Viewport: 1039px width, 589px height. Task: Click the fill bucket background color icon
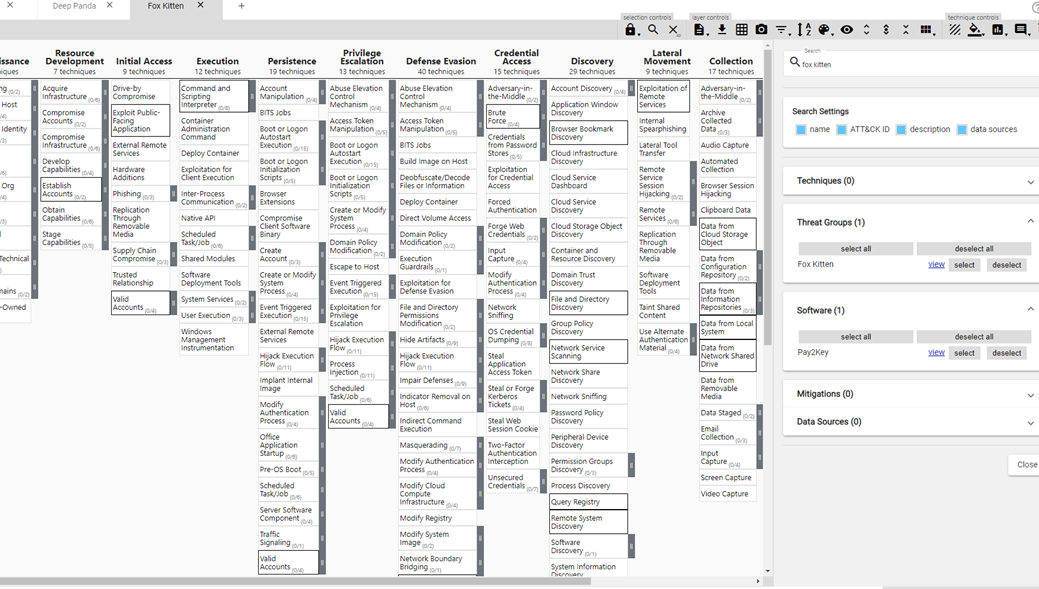976,30
